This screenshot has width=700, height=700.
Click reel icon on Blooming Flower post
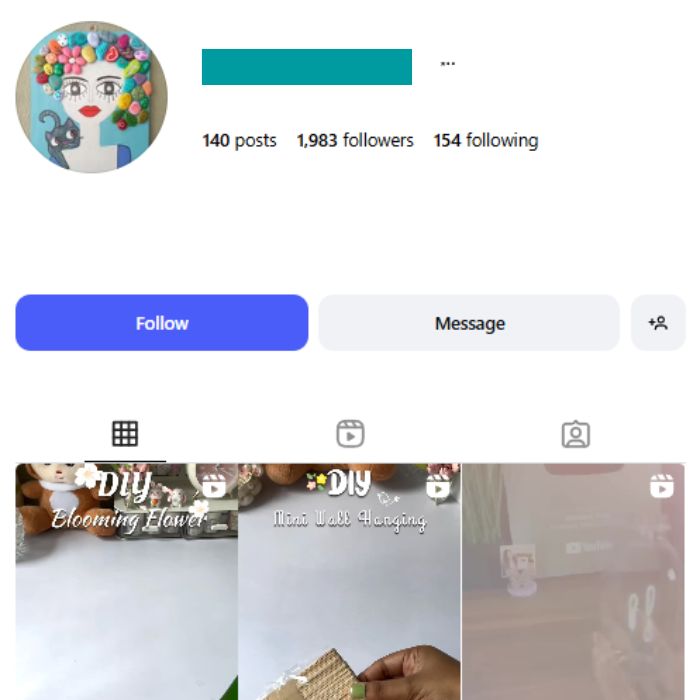click(x=214, y=486)
